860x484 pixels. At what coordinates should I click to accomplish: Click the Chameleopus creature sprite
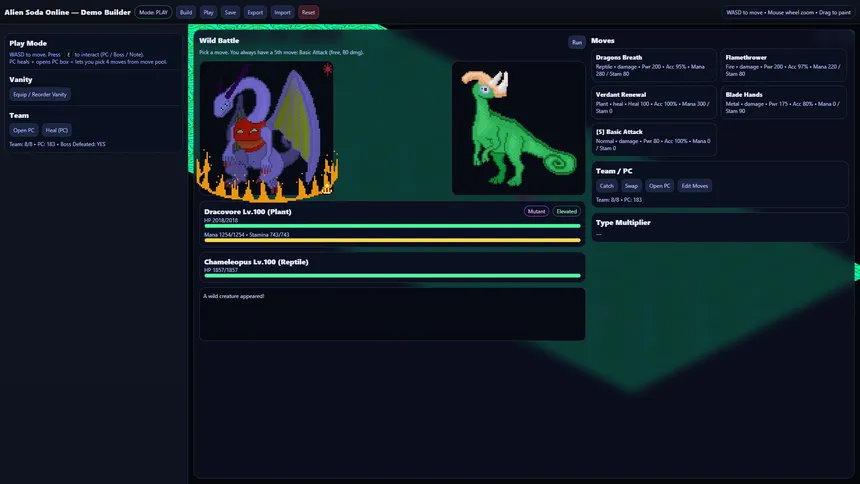click(518, 128)
